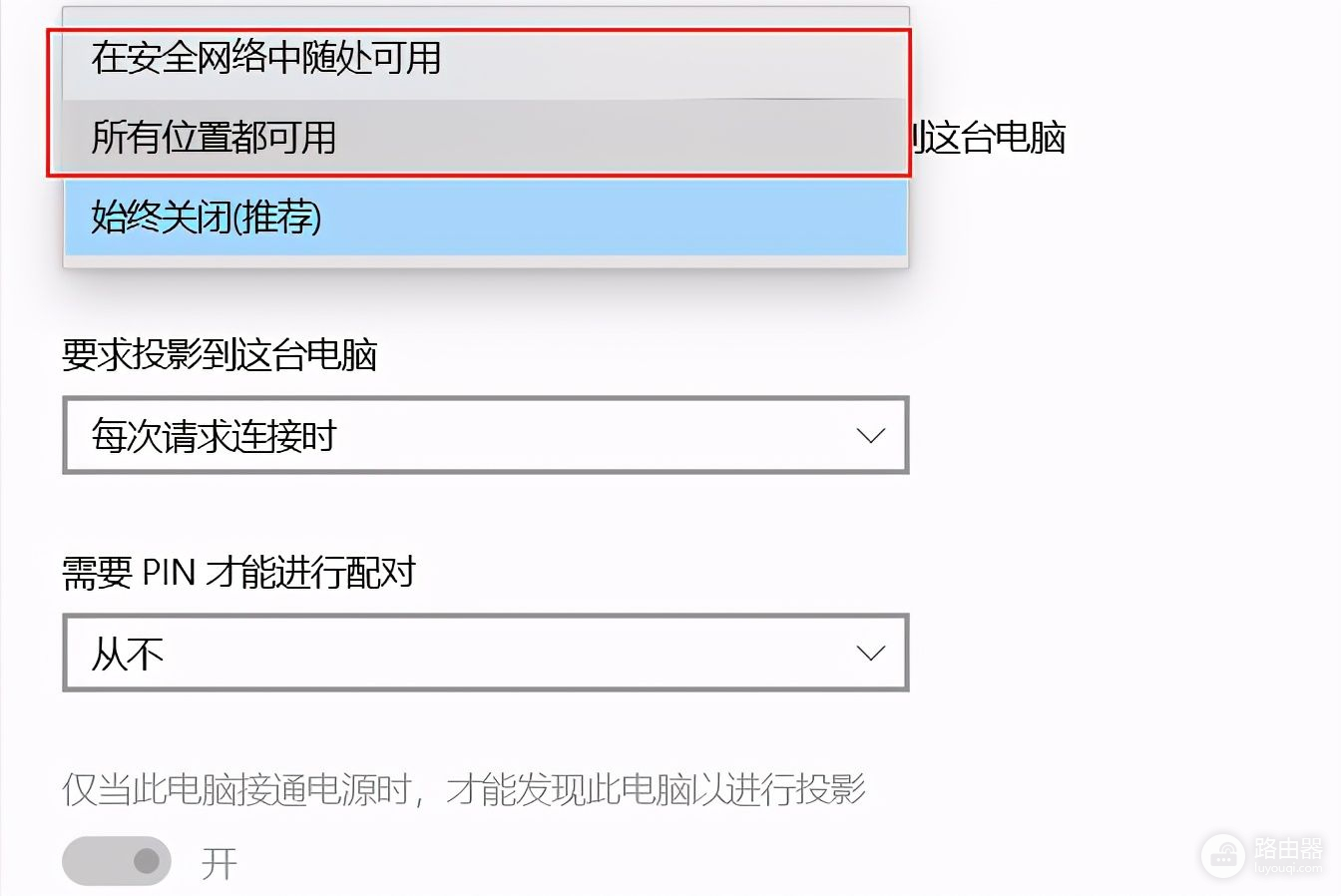Click chevron arrow in the "从不" box

click(x=871, y=654)
